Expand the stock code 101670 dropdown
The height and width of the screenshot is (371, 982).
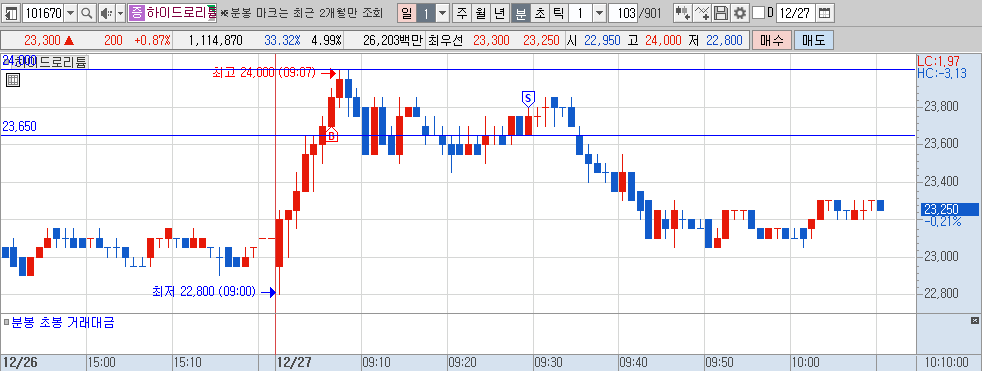tap(70, 13)
